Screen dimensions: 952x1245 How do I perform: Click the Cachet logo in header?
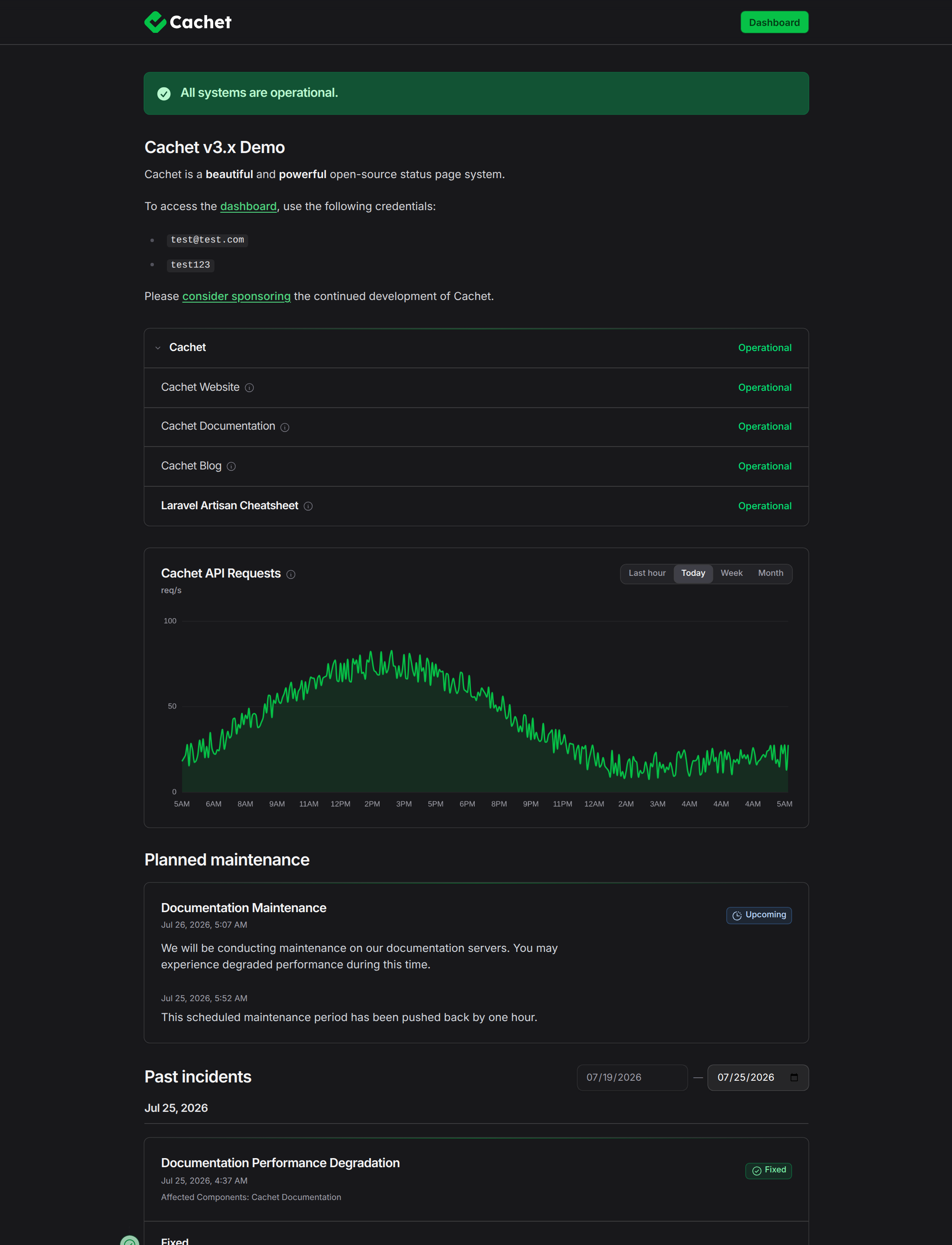[188, 22]
